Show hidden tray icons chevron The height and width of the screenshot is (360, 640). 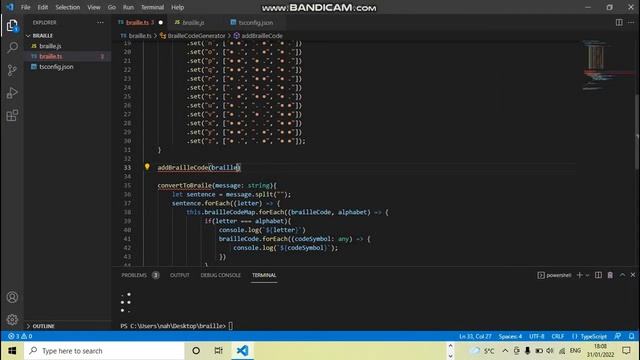tap(505, 351)
